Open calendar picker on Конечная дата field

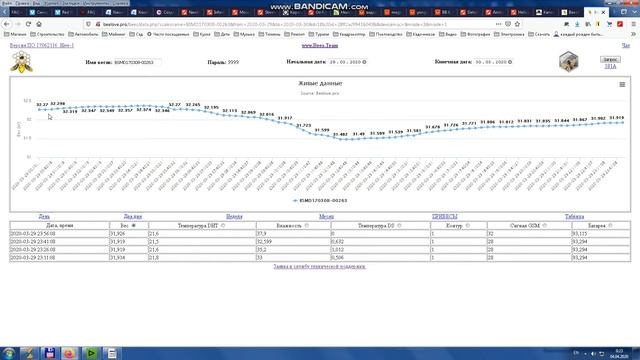click(510, 62)
